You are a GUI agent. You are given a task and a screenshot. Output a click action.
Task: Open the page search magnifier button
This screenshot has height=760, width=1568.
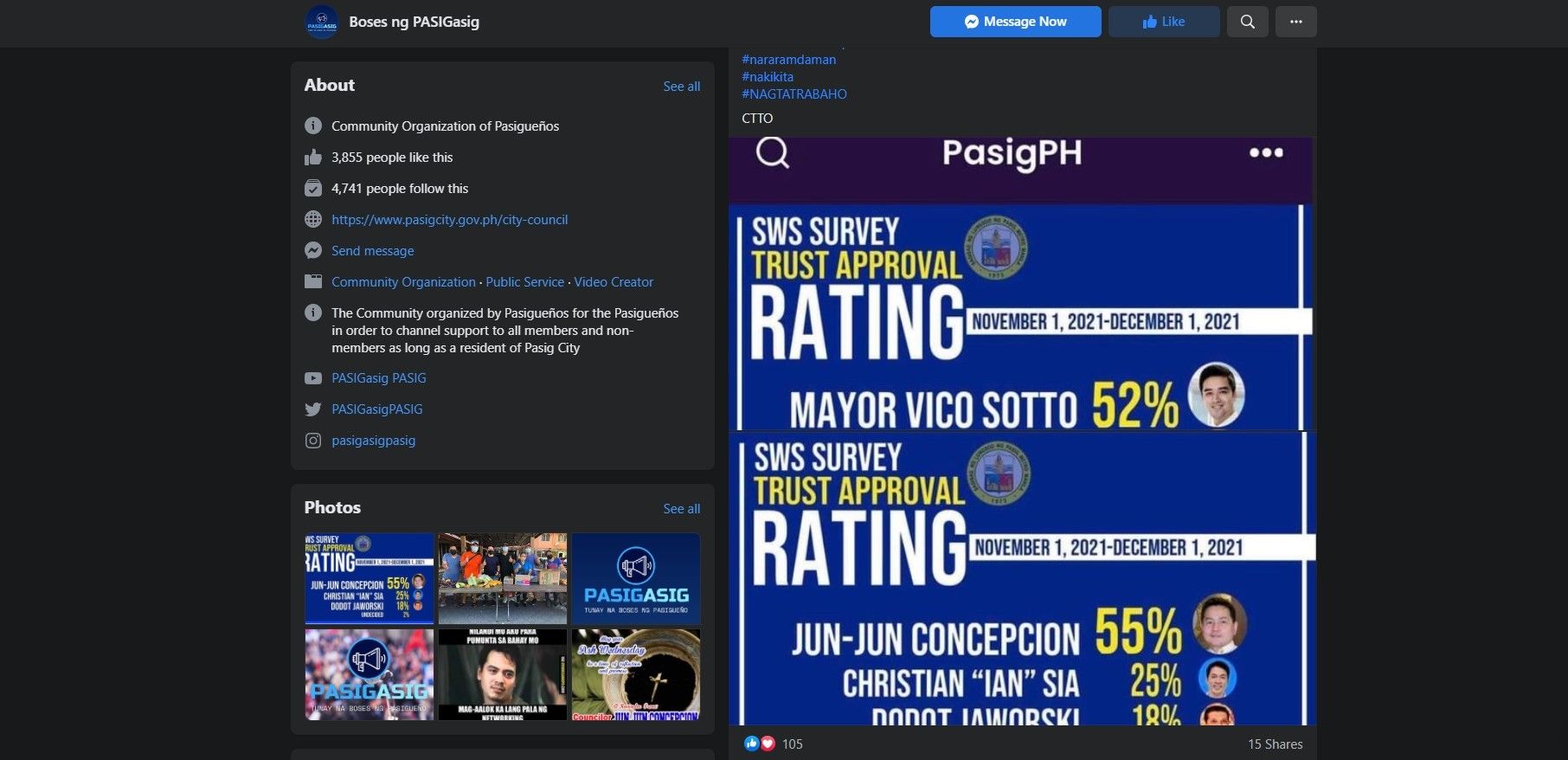click(x=1247, y=22)
